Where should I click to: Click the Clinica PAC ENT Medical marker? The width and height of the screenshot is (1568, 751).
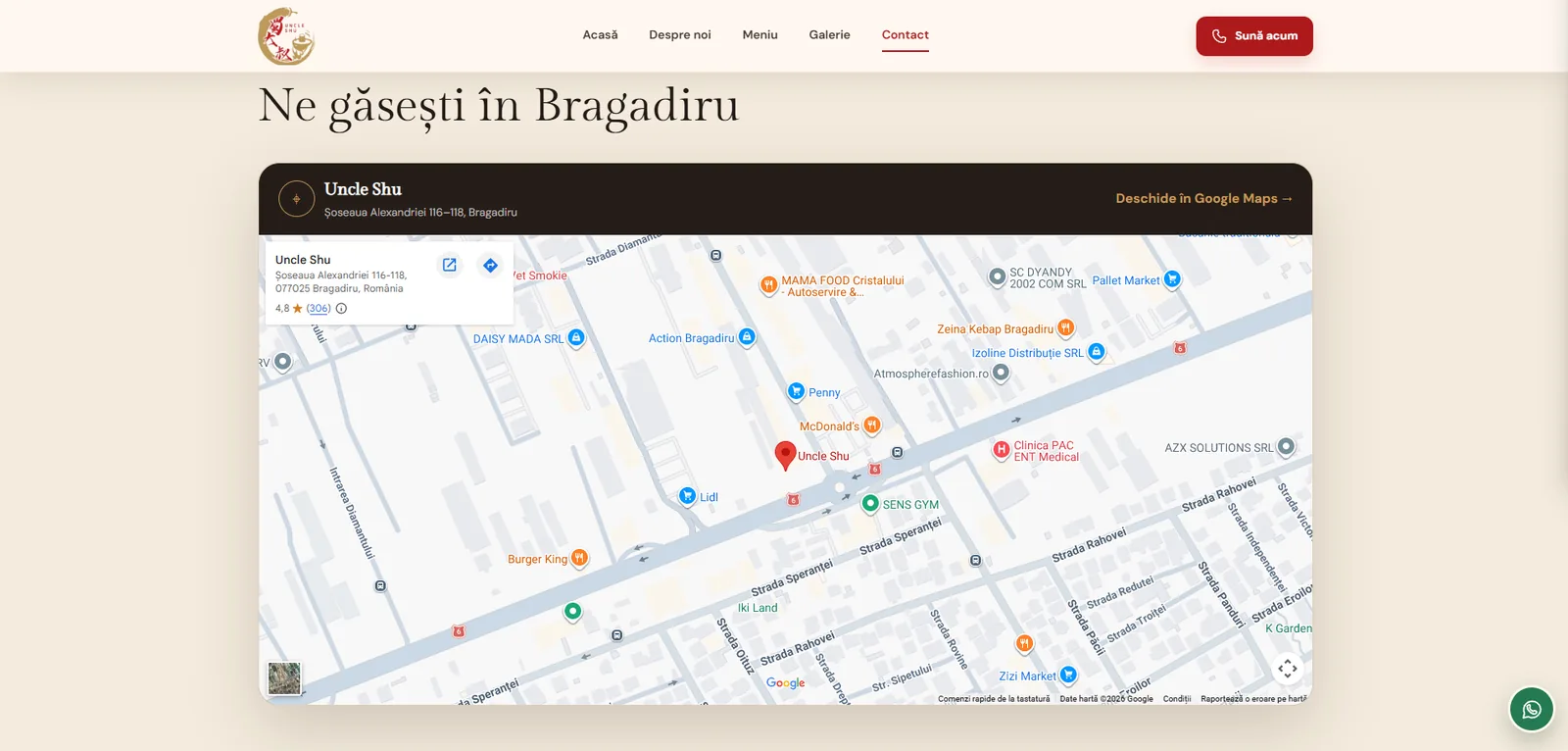point(1001,450)
